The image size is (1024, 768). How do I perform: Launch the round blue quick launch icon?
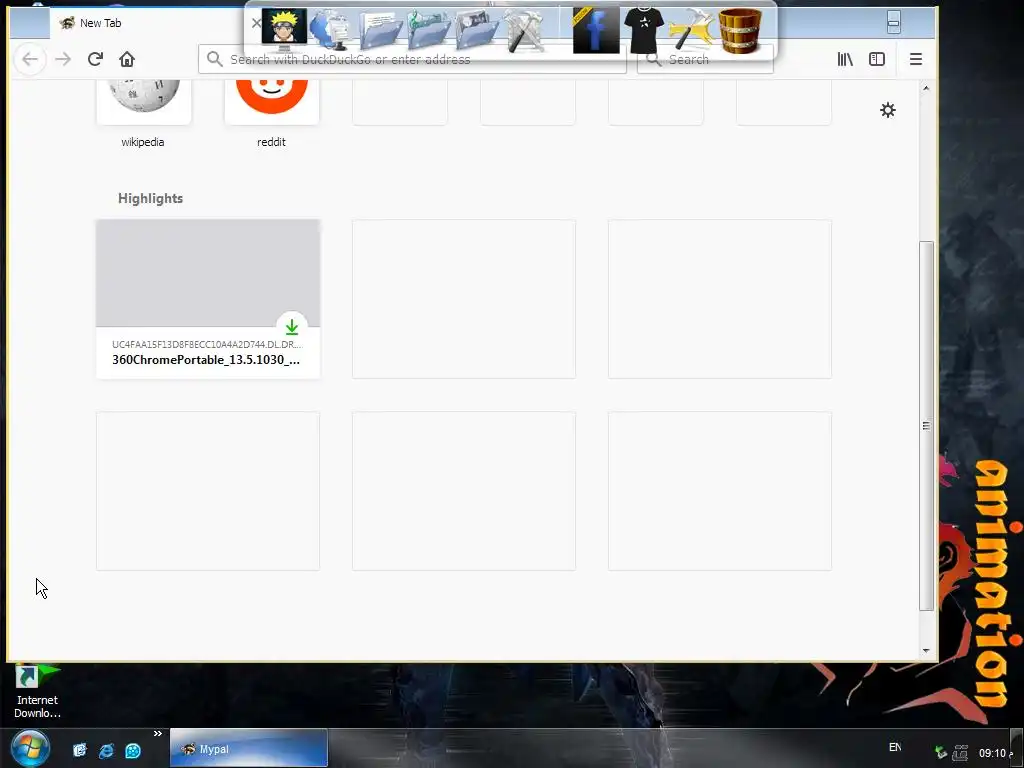[133, 750]
